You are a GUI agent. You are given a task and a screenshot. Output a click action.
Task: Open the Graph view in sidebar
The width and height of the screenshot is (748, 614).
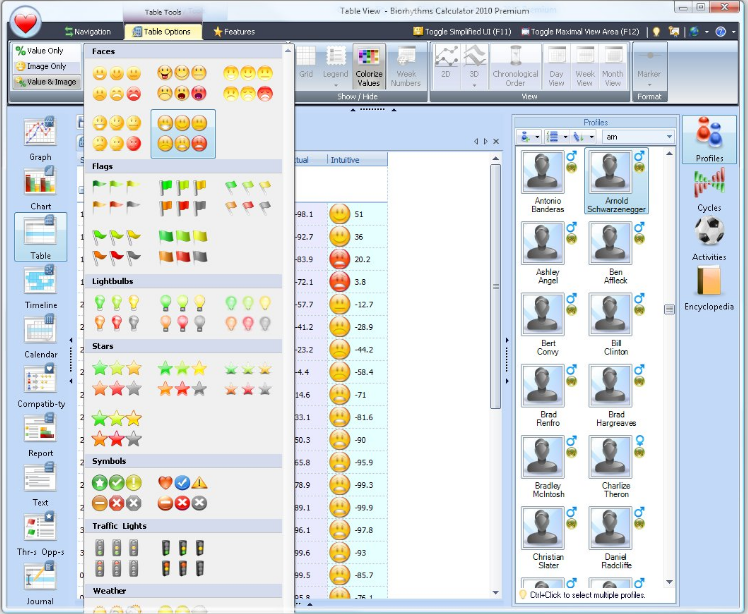coord(40,139)
